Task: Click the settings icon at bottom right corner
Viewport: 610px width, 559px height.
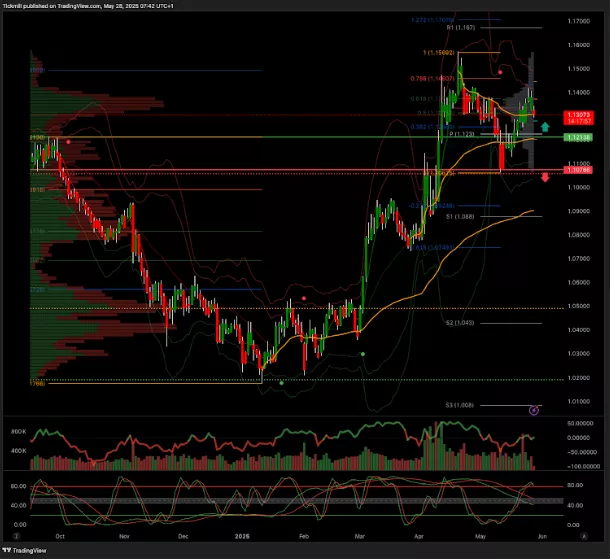Action: click(x=585, y=536)
